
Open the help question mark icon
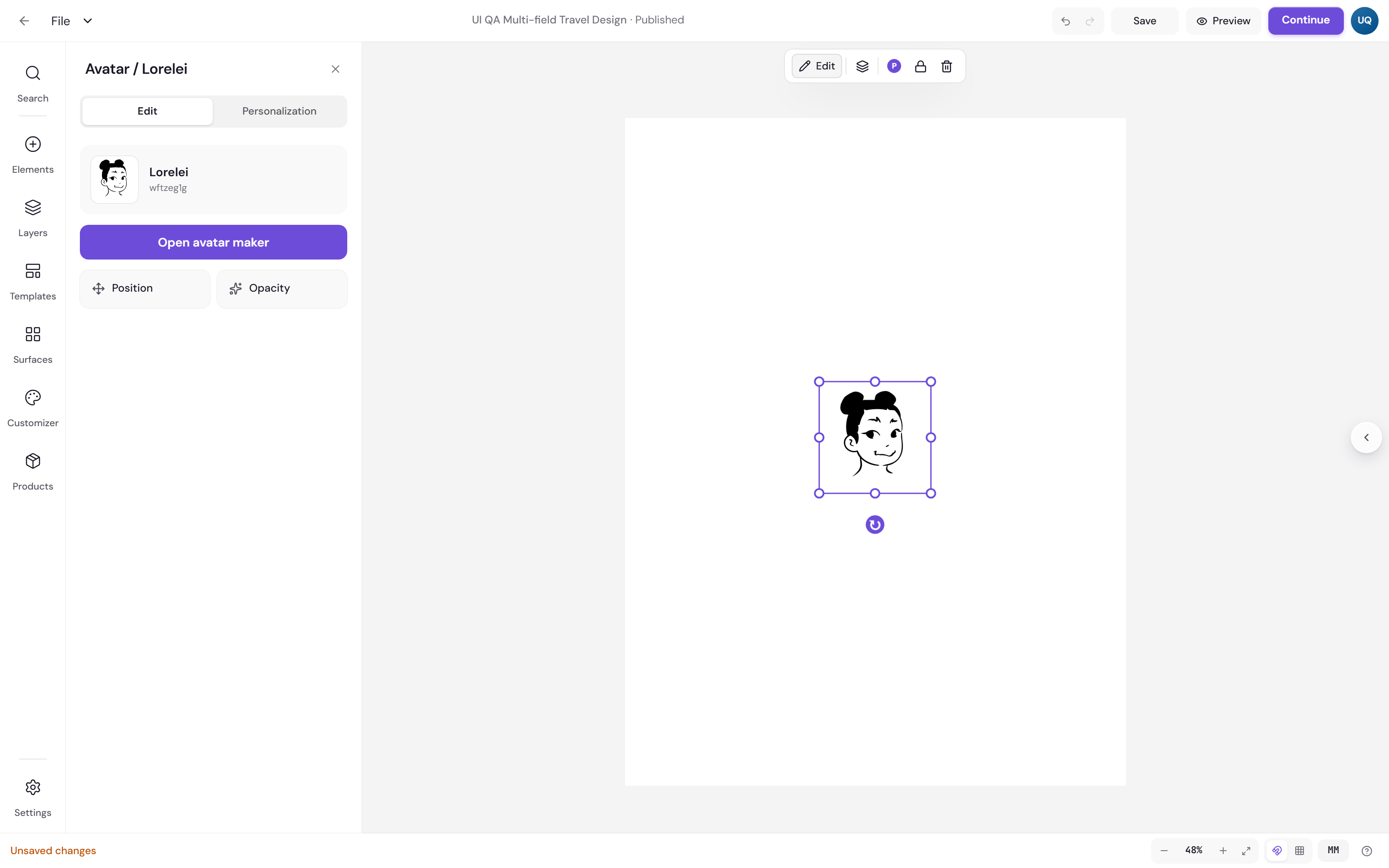pos(1366,850)
